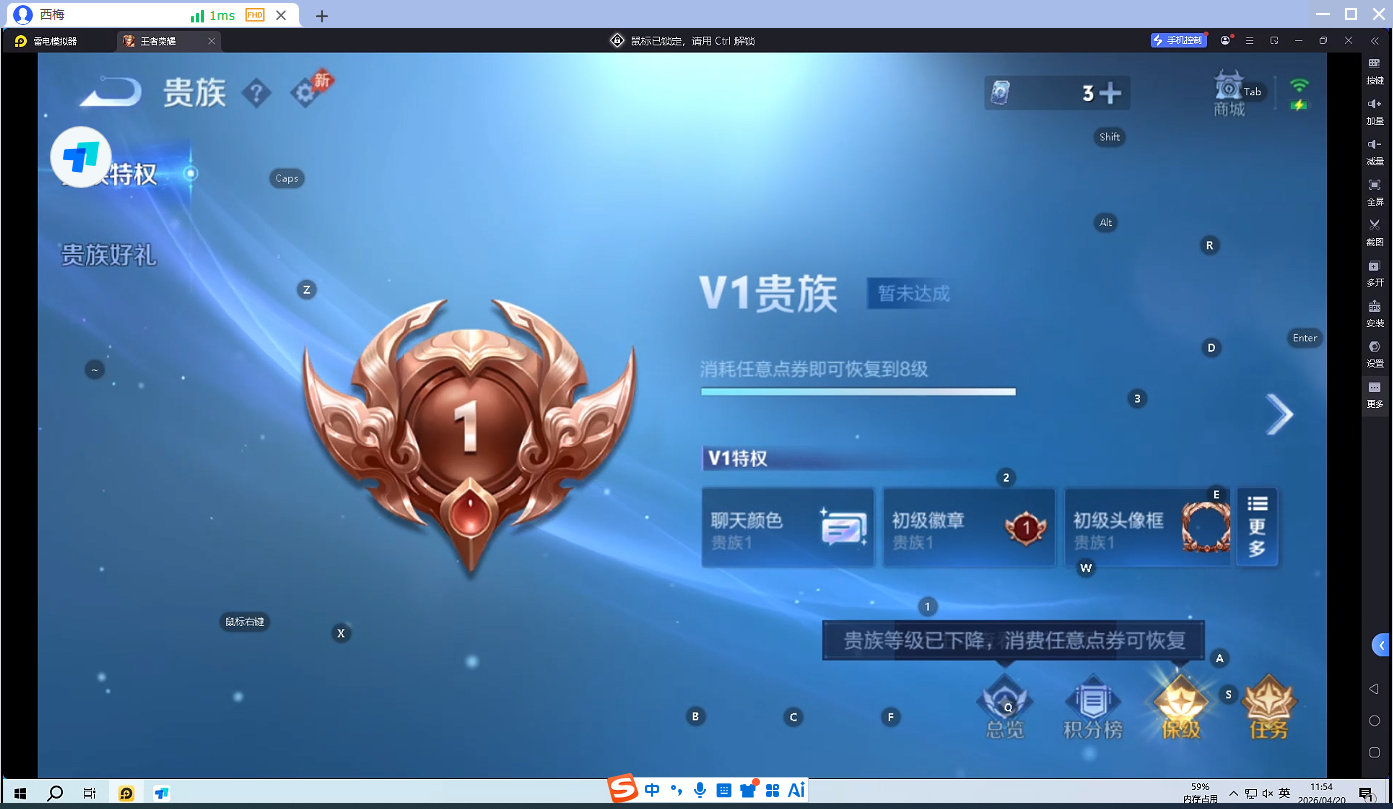Image resolution: width=1393 pixels, height=809 pixels.
Task: Click the Android home circle button
Action: coord(1374,720)
